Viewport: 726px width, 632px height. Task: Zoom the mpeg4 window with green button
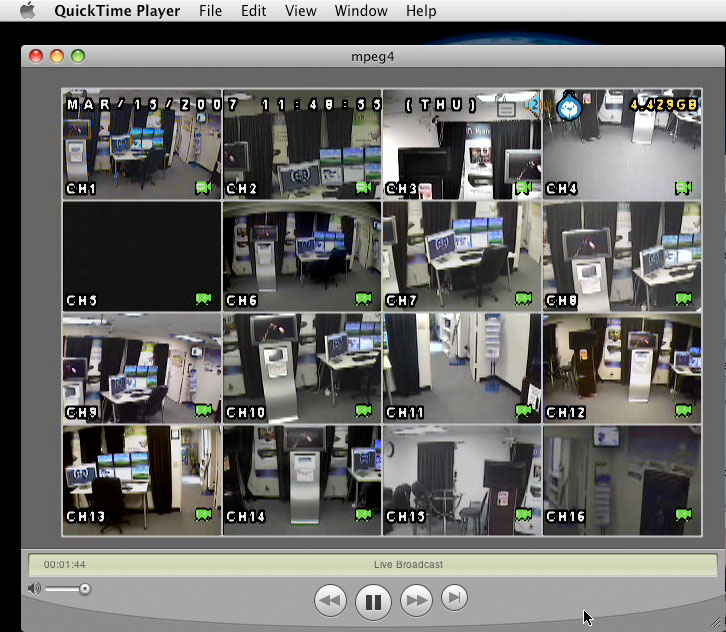pos(78,56)
